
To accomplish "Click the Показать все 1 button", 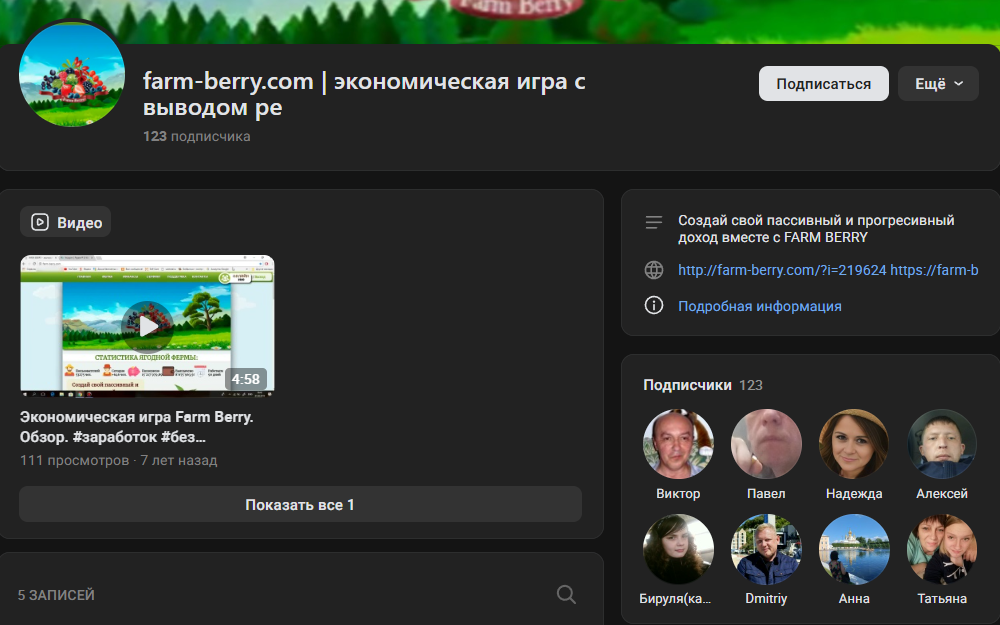I will click(300, 504).
